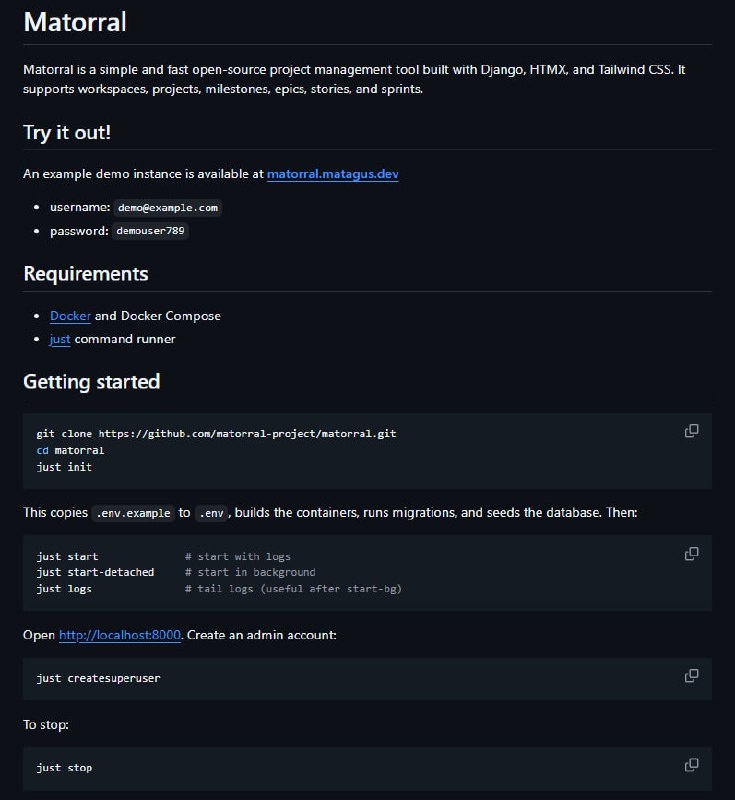The image size is (735, 800).
Task: Open the matorral.matagus.dev demo link
Action: [x=332, y=174]
